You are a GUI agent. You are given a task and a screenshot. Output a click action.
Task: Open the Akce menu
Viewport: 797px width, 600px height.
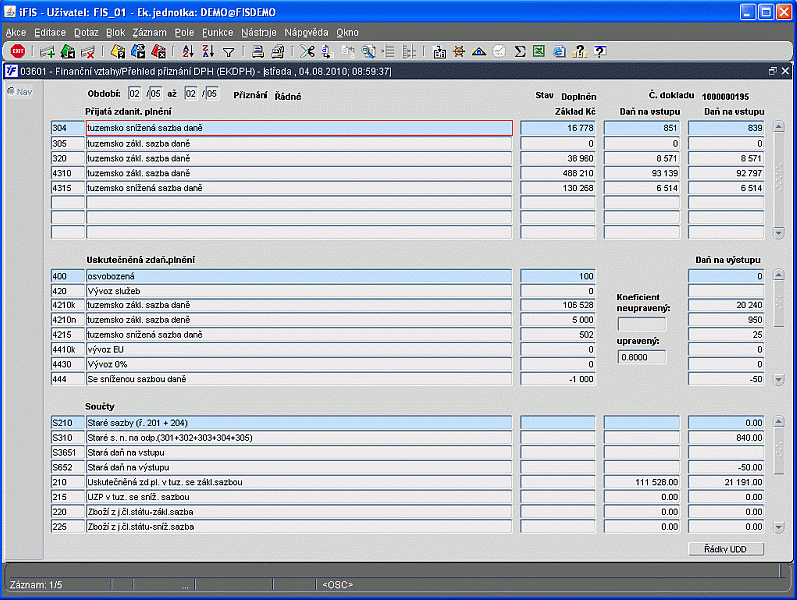pos(16,32)
